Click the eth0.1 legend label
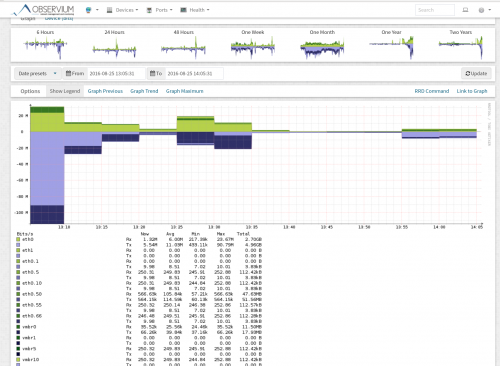Viewport: 500px width, 366px height. click(x=30, y=261)
